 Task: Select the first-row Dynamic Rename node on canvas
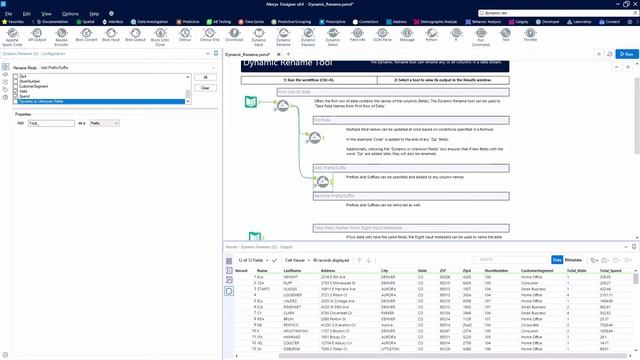(x=283, y=106)
